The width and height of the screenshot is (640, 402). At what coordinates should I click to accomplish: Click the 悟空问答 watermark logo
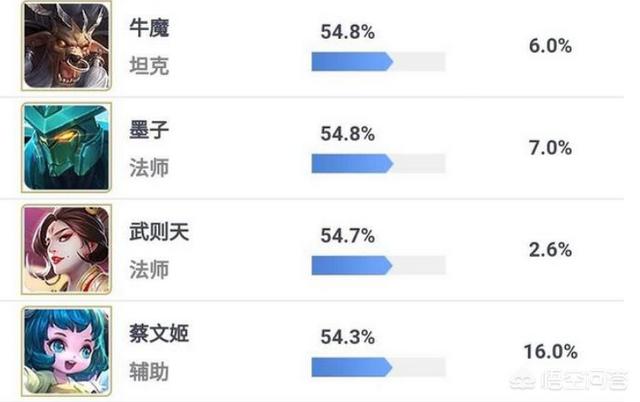pyautogui.click(x=582, y=382)
